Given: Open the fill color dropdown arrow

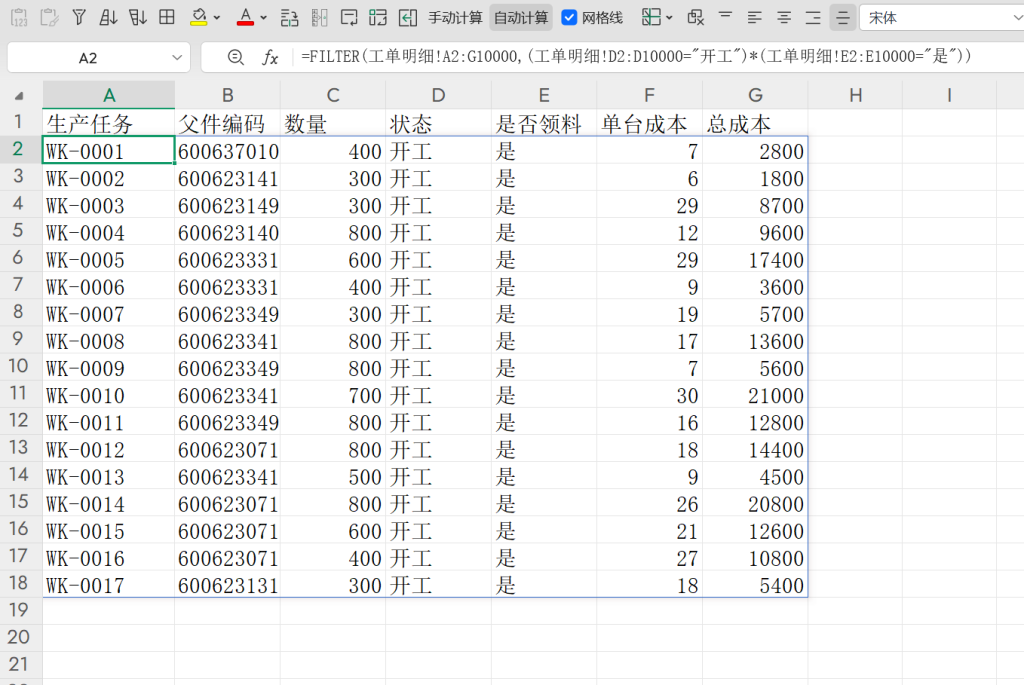Looking at the screenshot, I should pos(217,18).
